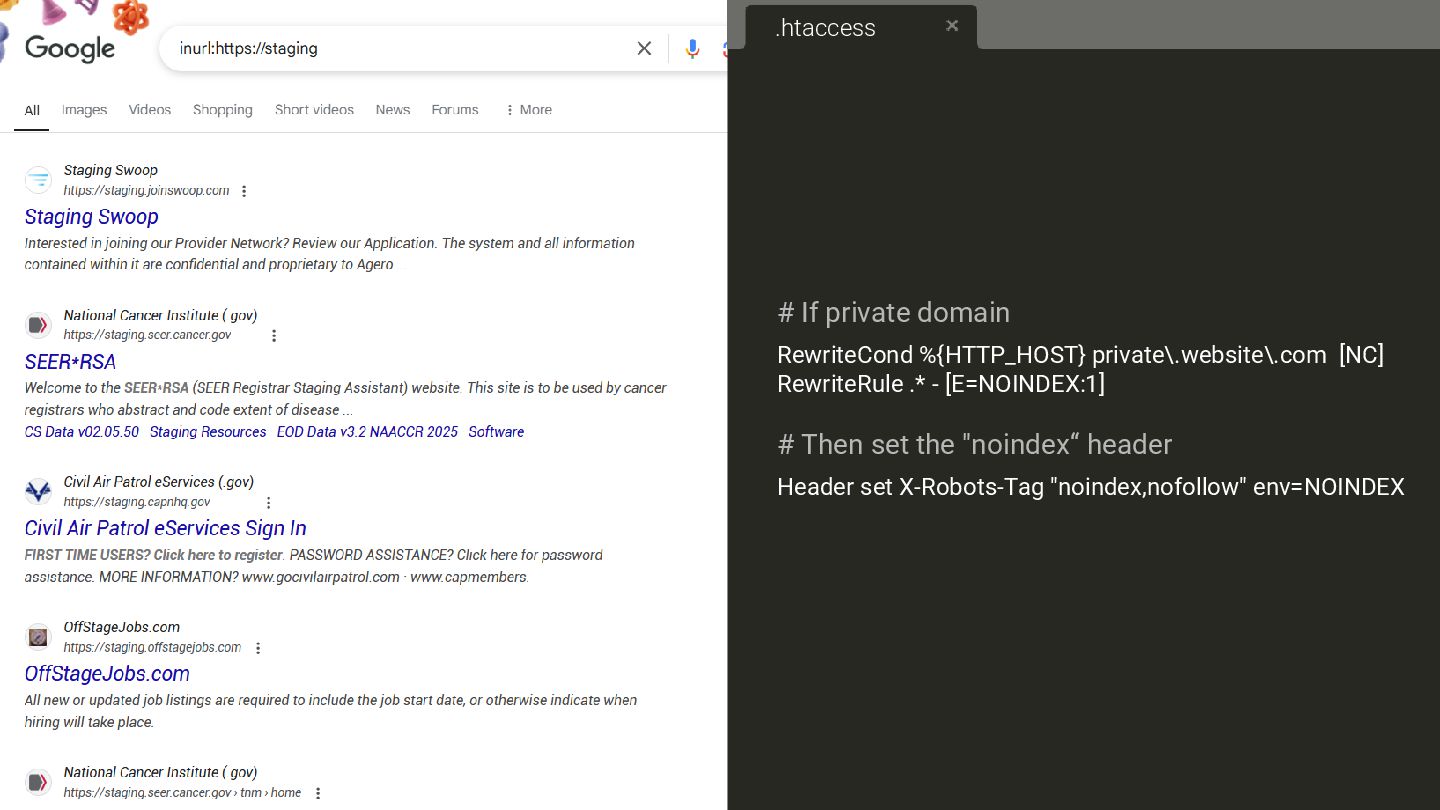
Task: Click the National Cancer Institute site name above SEER*RSA
Action: tap(160, 315)
